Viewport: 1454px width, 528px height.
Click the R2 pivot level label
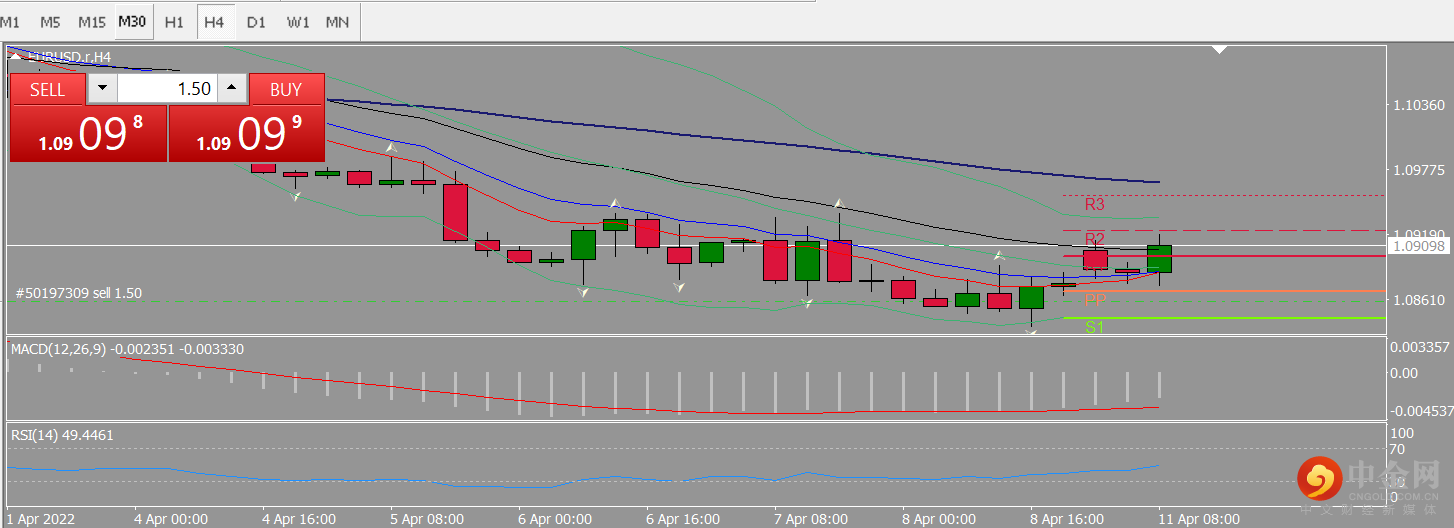pos(1094,238)
